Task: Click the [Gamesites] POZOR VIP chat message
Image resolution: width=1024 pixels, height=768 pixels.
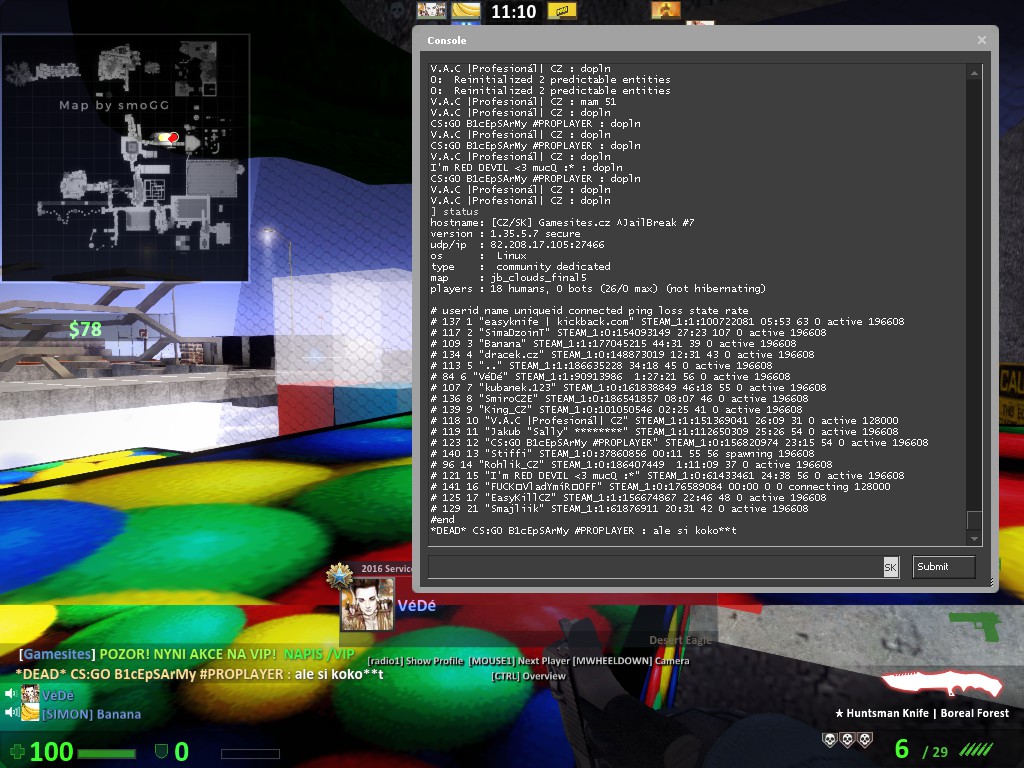Action: [x=187, y=654]
